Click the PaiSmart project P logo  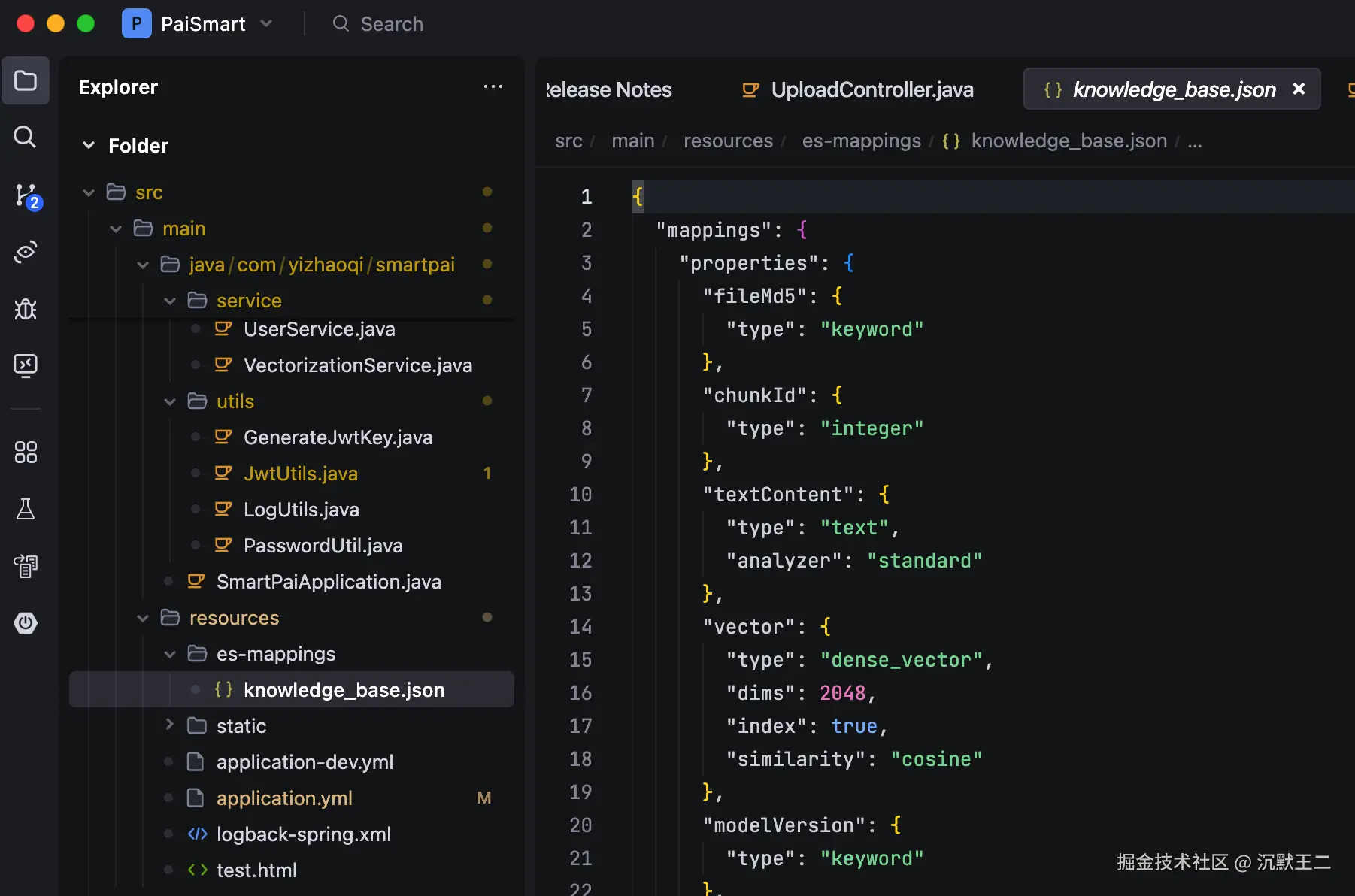point(136,24)
